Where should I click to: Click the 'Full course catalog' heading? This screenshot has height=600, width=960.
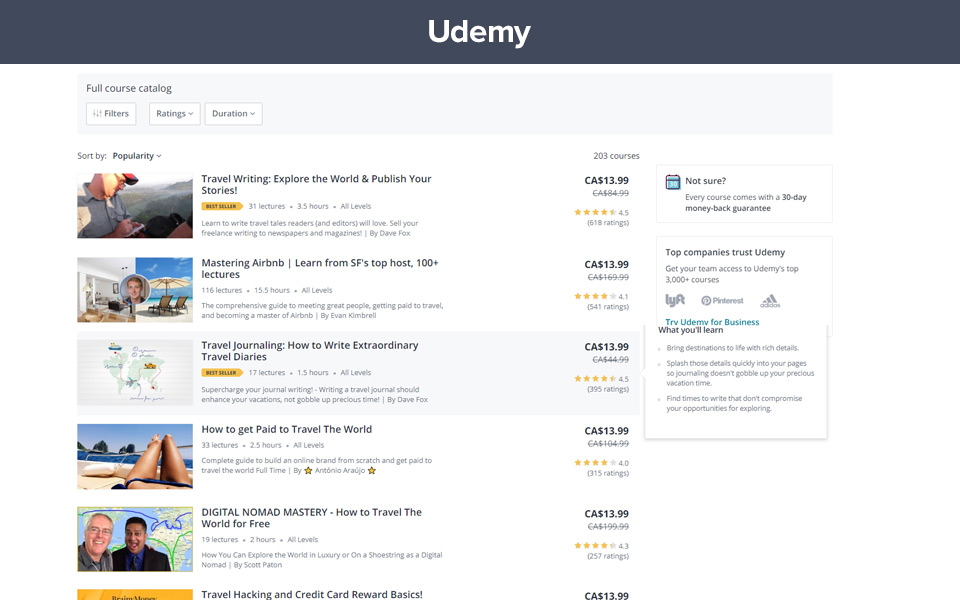(x=129, y=88)
